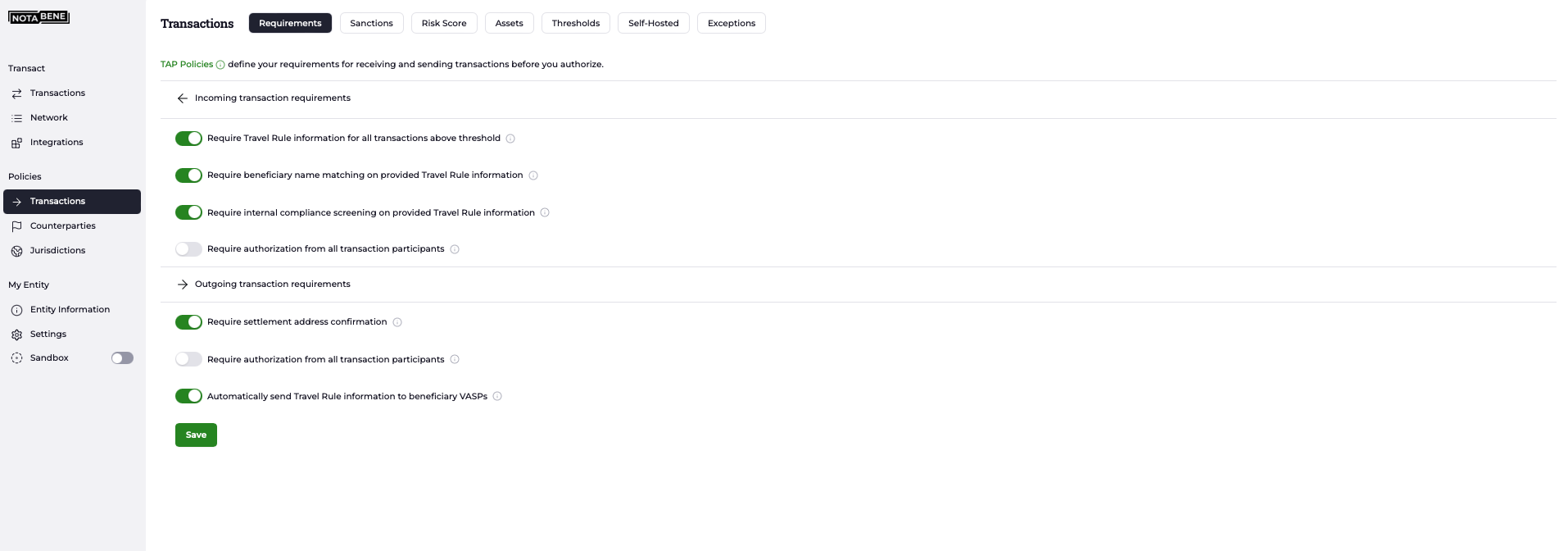Click the Transactions page title

pyautogui.click(x=197, y=23)
